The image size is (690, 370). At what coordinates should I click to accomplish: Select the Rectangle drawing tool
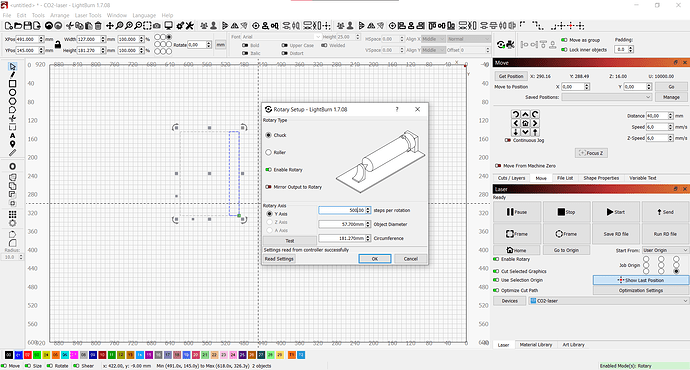point(12,84)
